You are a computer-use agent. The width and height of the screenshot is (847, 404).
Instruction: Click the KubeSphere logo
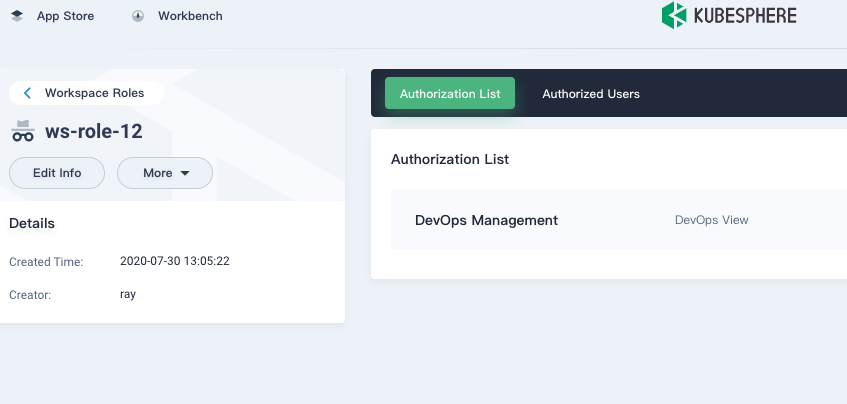coord(729,15)
